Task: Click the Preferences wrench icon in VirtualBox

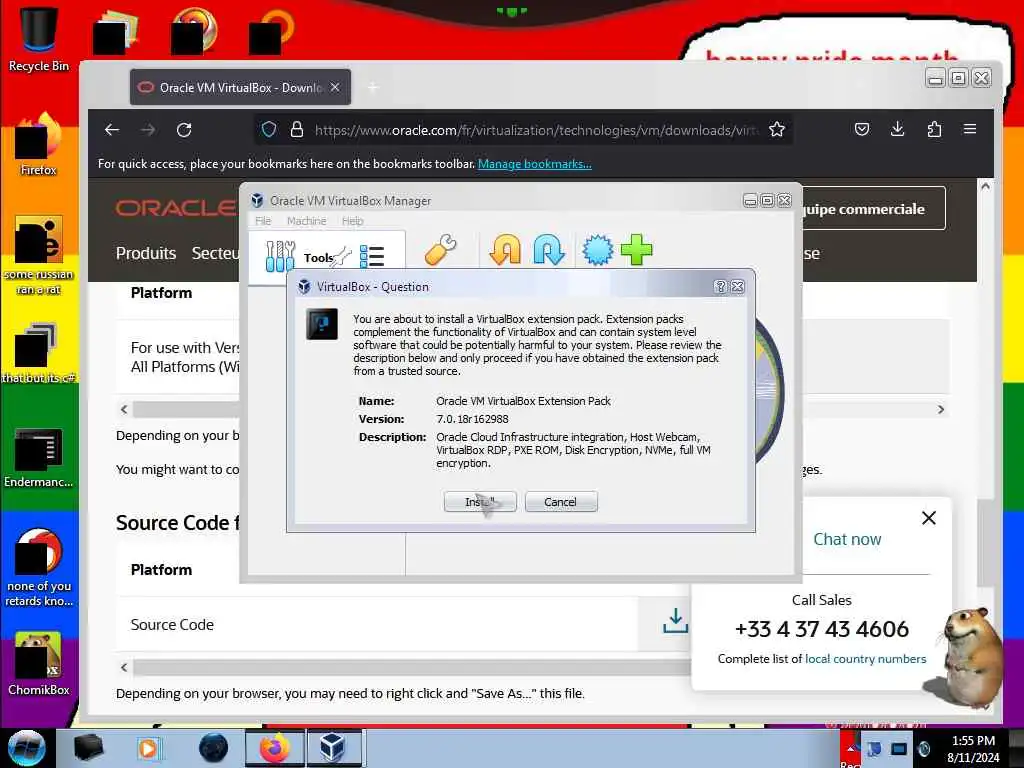Action: pyautogui.click(x=441, y=249)
